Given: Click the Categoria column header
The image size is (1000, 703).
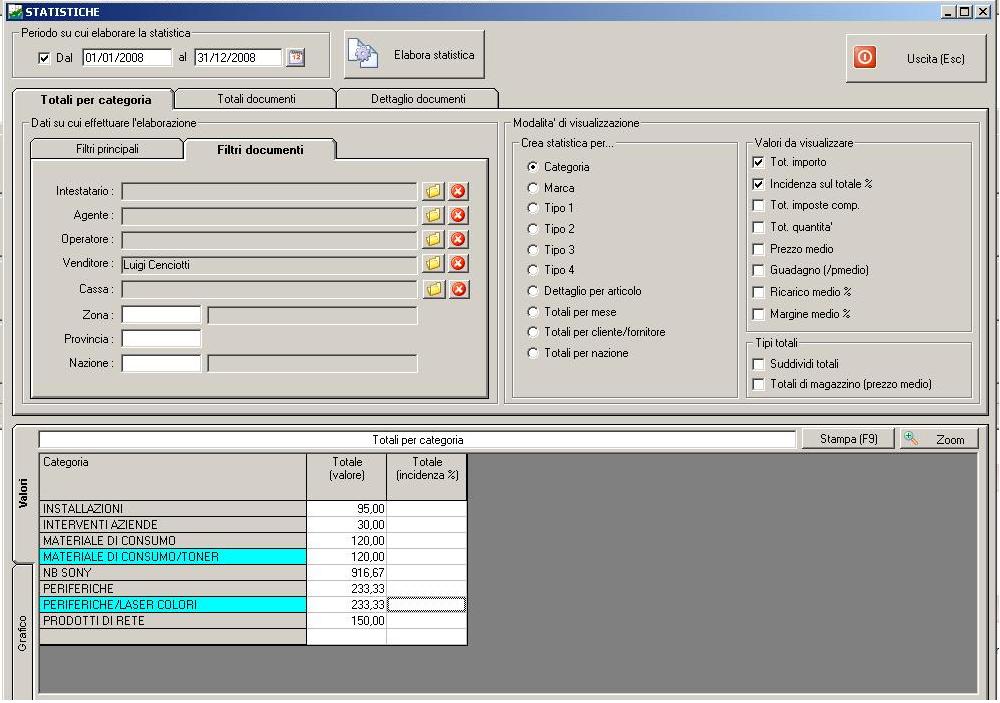Looking at the screenshot, I should tap(173, 477).
